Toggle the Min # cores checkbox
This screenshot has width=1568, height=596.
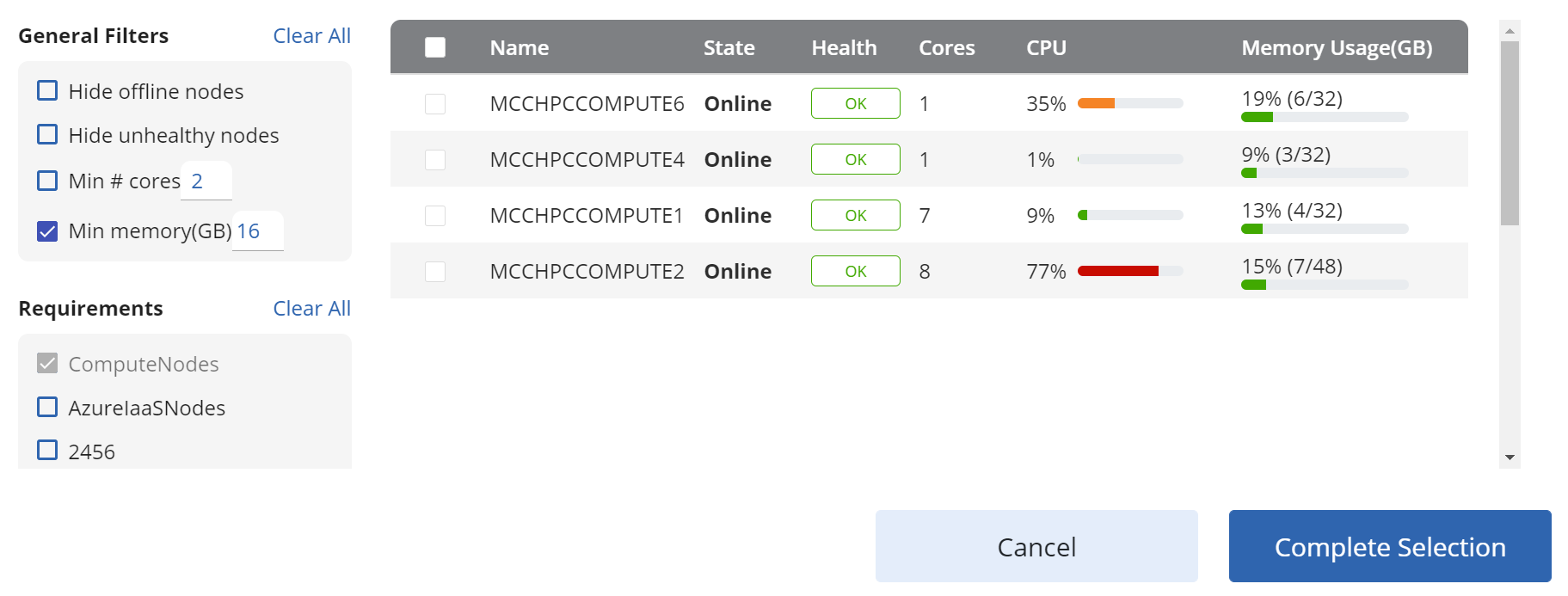[47, 181]
